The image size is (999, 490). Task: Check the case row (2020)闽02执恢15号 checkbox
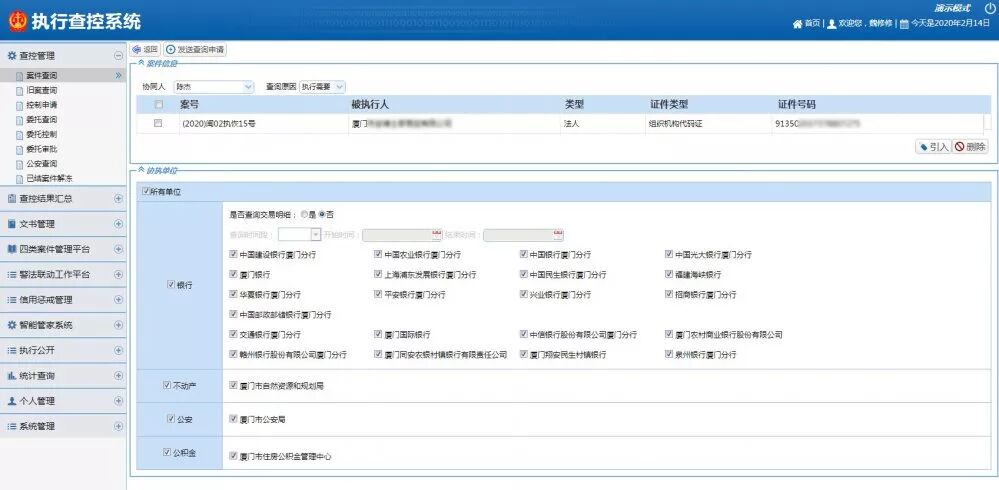tap(158, 124)
